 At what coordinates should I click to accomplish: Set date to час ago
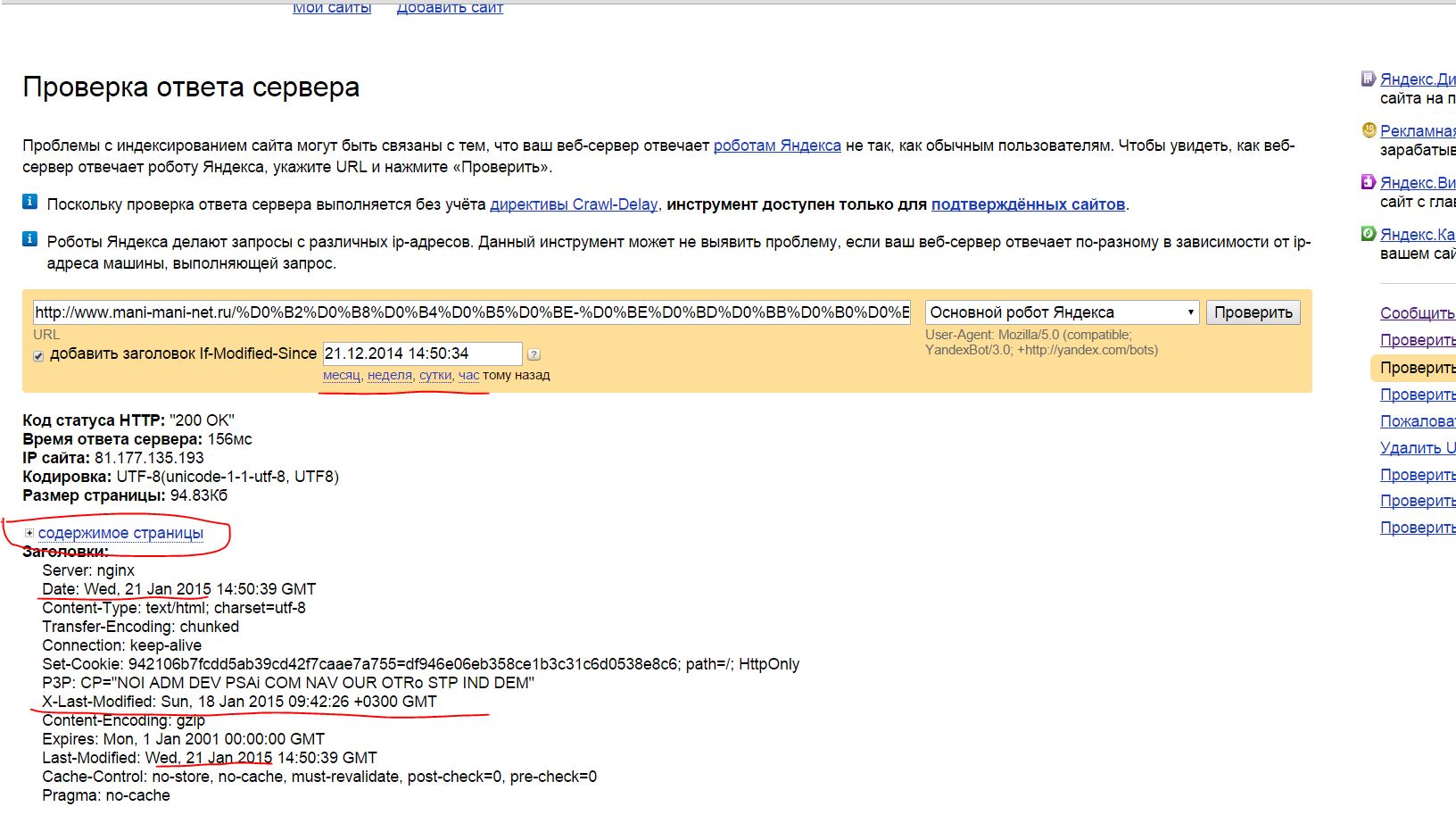pos(468,375)
